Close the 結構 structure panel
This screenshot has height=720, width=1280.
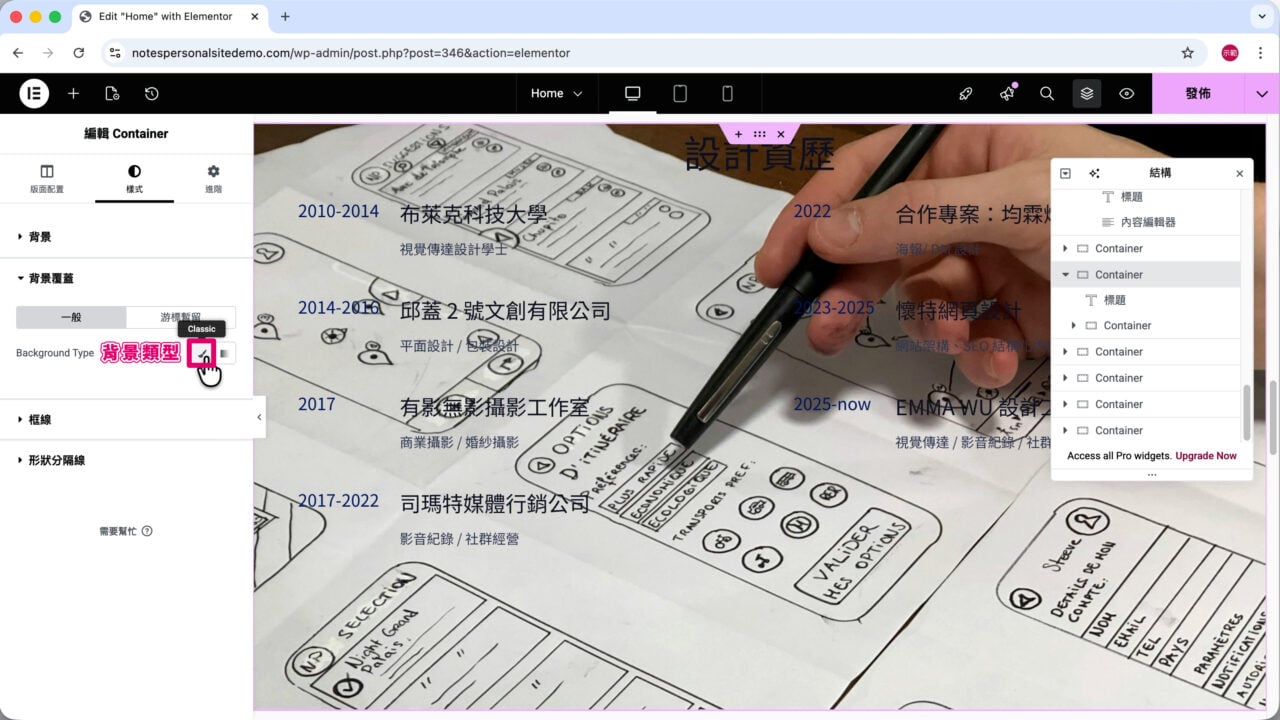point(1240,173)
